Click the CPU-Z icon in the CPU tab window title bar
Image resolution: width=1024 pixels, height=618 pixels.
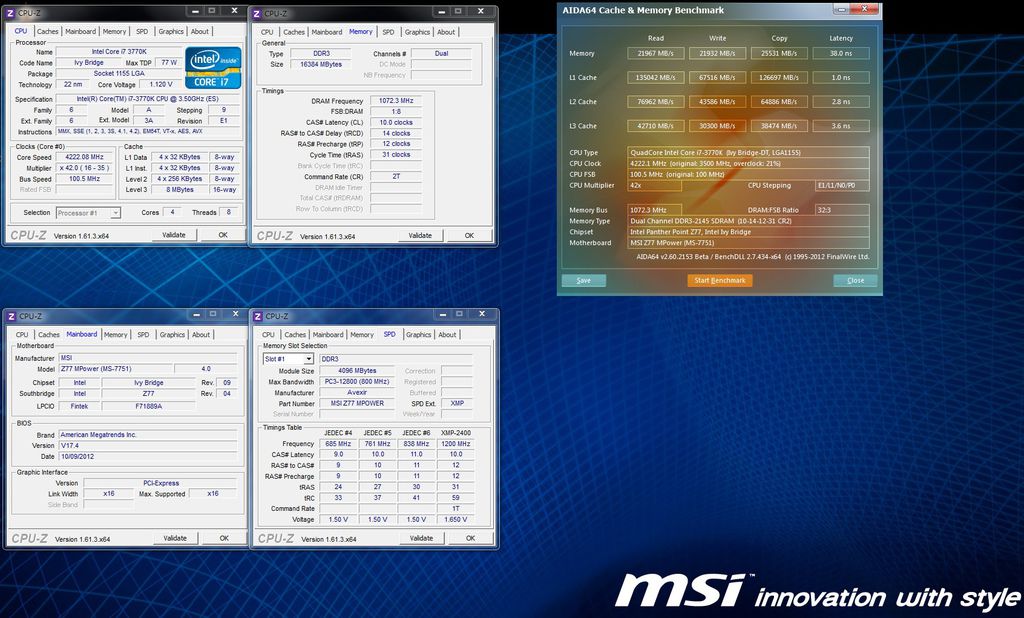[11, 13]
